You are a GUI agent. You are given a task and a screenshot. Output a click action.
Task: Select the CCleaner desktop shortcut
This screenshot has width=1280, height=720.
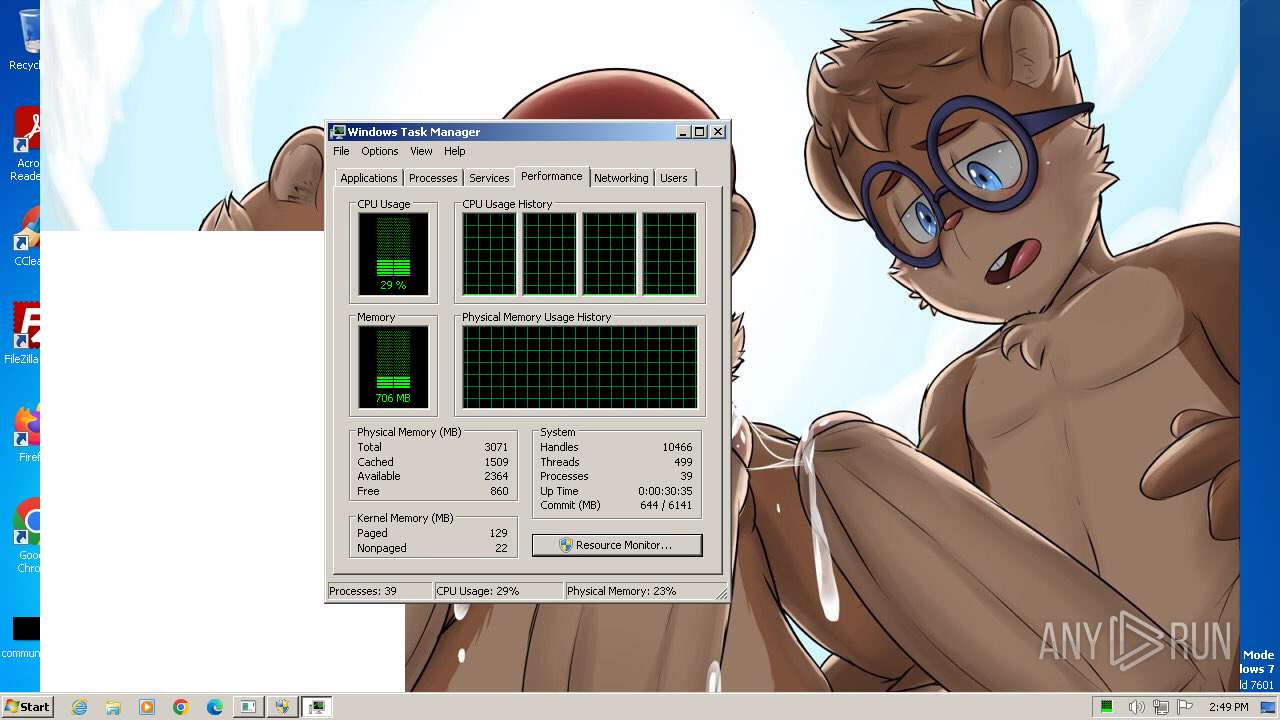[25, 236]
